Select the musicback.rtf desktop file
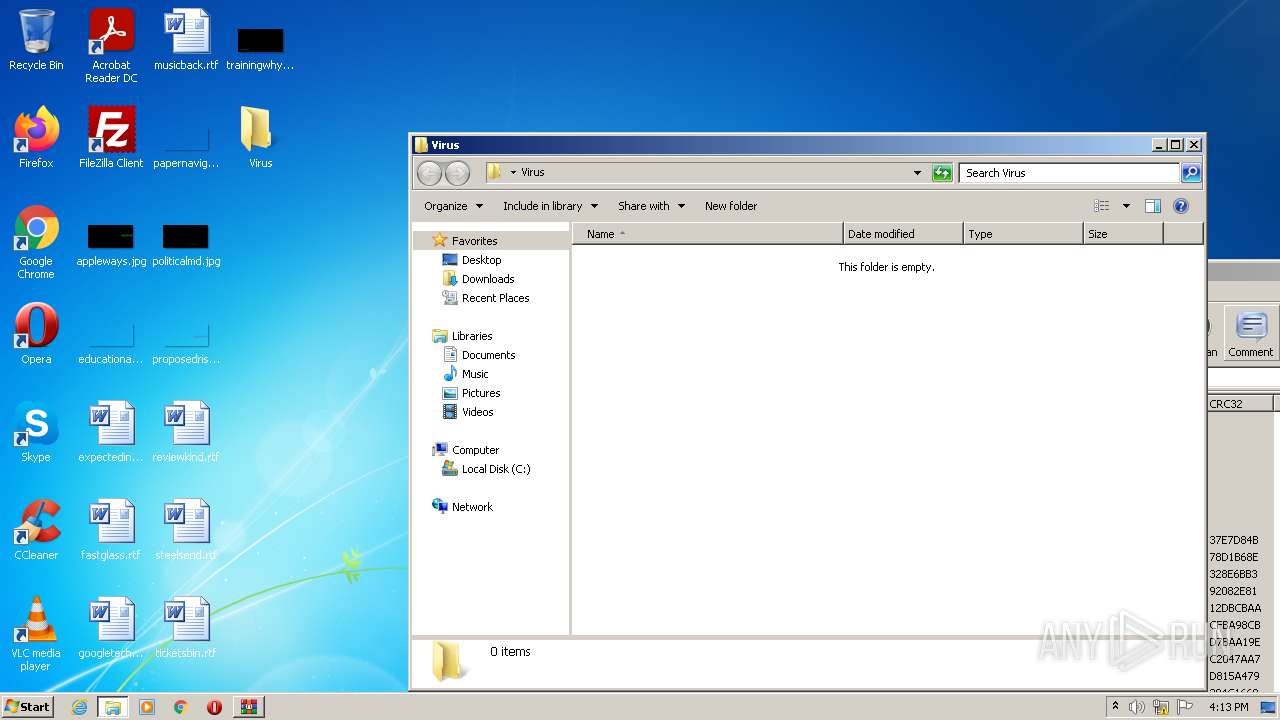 click(x=186, y=41)
